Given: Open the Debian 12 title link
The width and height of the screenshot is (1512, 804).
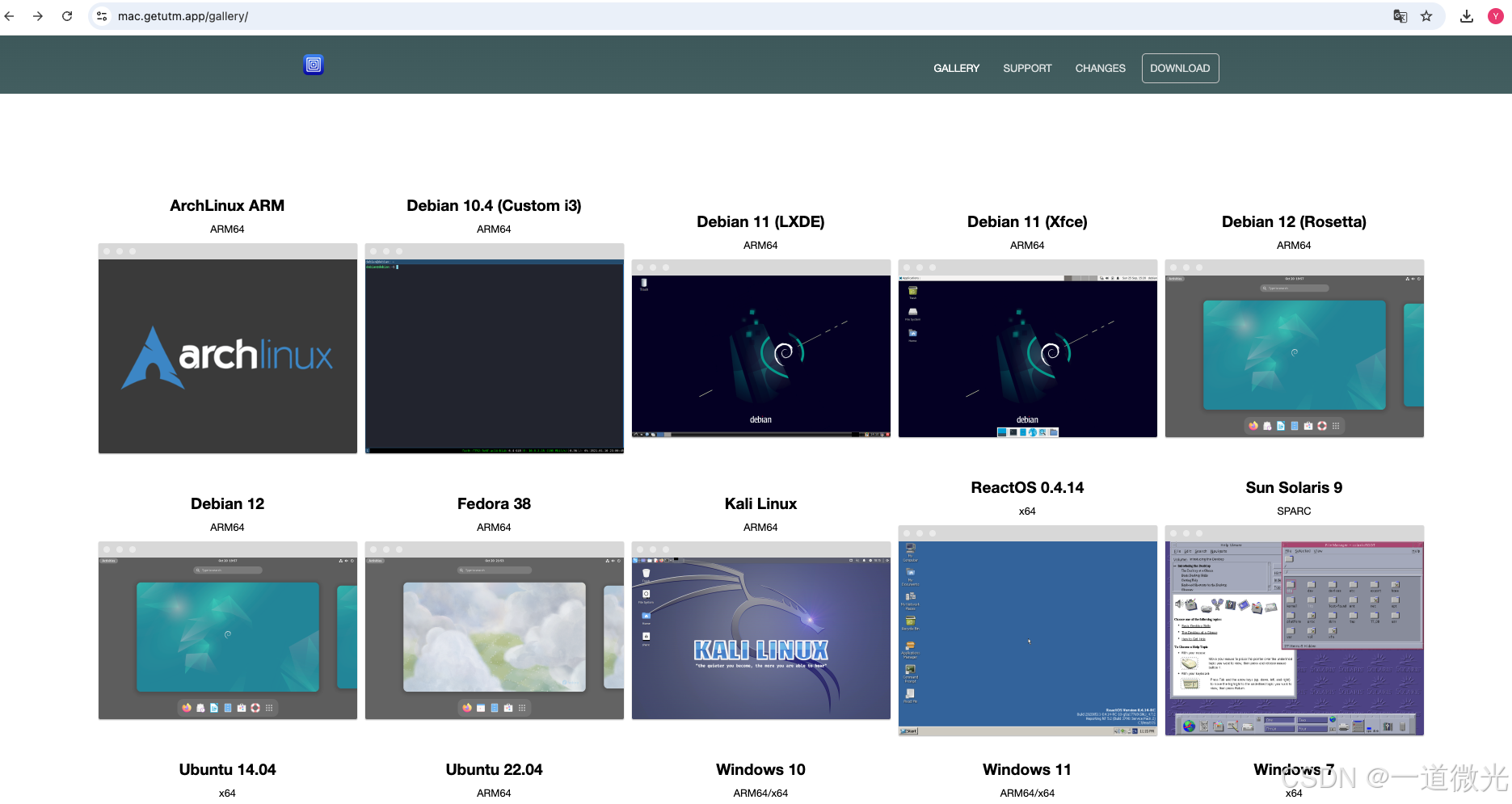Looking at the screenshot, I should click(x=227, y=504).
